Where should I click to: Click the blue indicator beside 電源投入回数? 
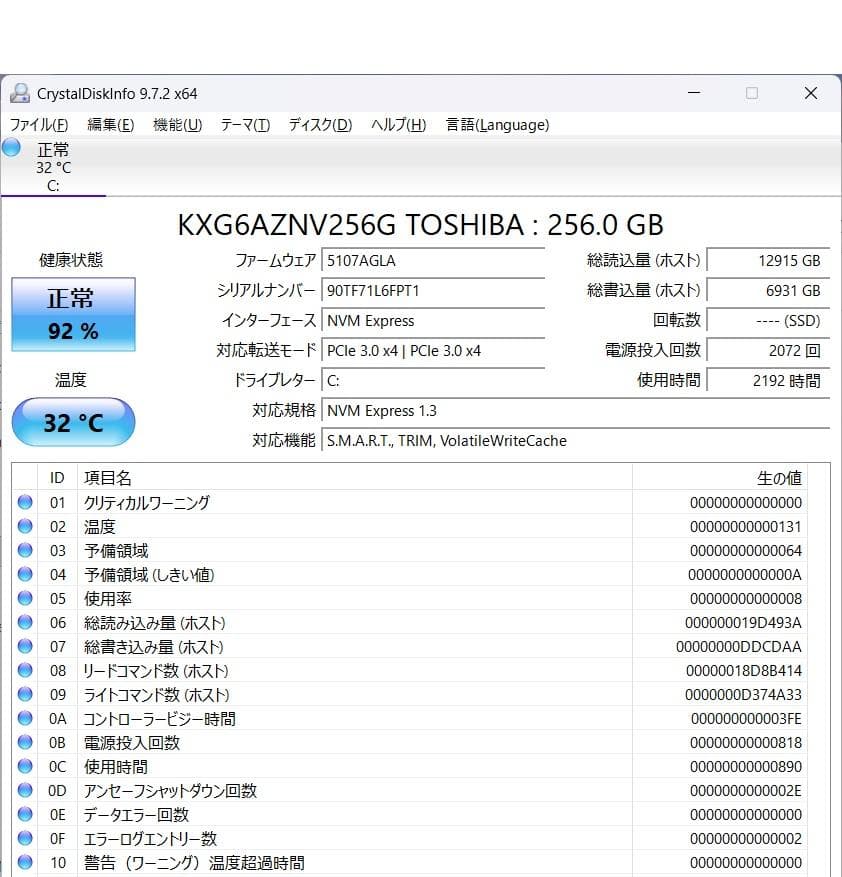pos(24,742)
